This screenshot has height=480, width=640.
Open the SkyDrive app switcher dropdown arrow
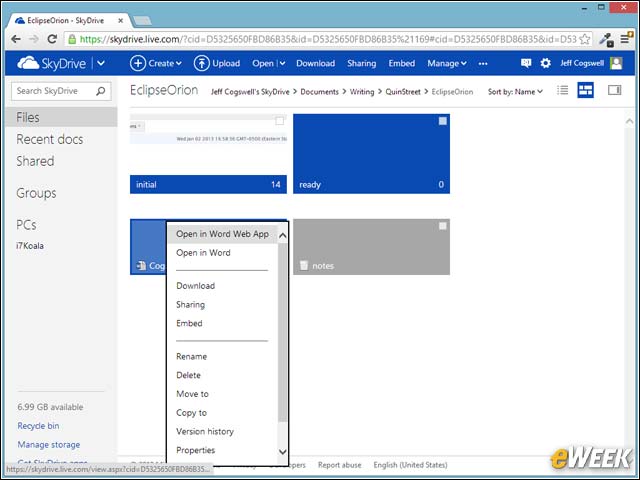pos(101,63)
